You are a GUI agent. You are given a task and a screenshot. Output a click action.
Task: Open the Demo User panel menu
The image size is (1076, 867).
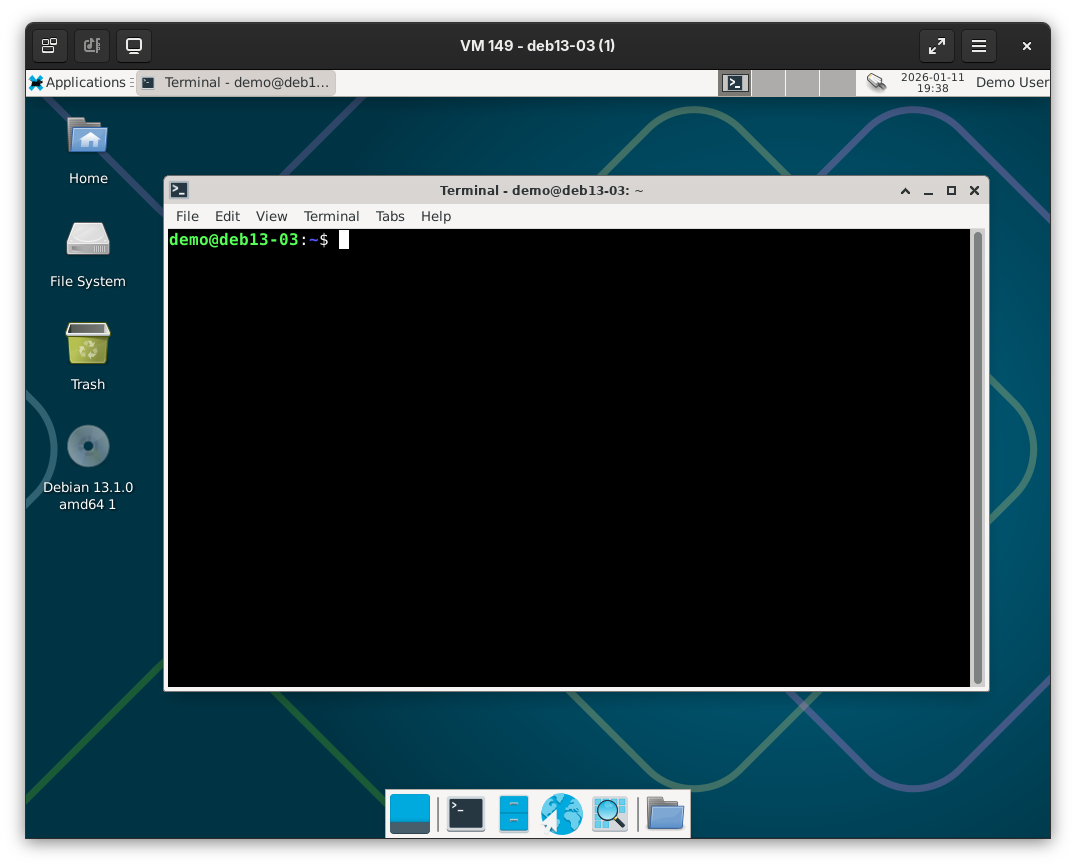coord(1011,82)
